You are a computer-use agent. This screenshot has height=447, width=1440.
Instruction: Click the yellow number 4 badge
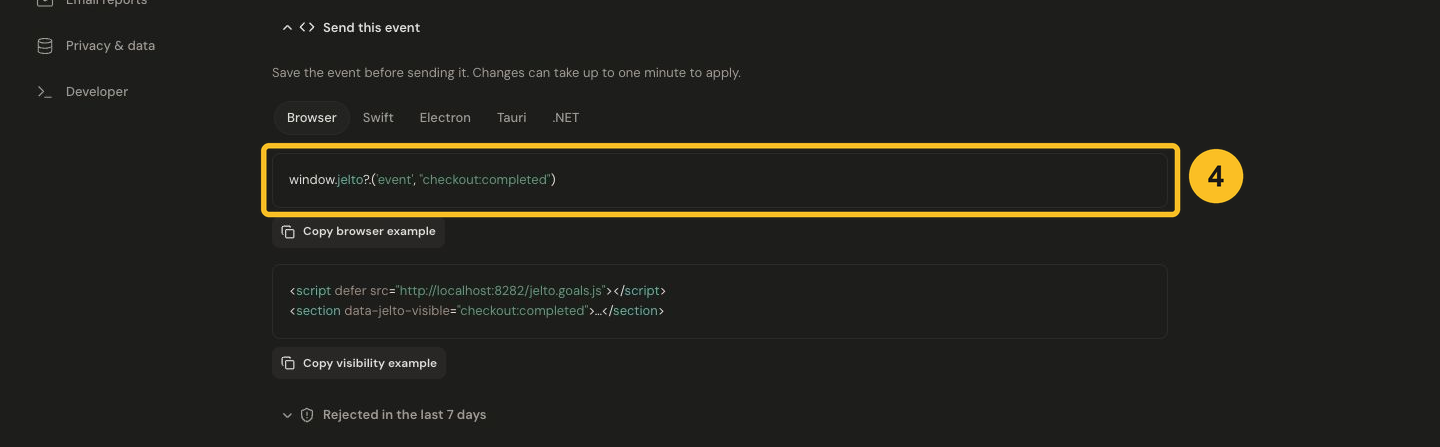point(1215,178)
